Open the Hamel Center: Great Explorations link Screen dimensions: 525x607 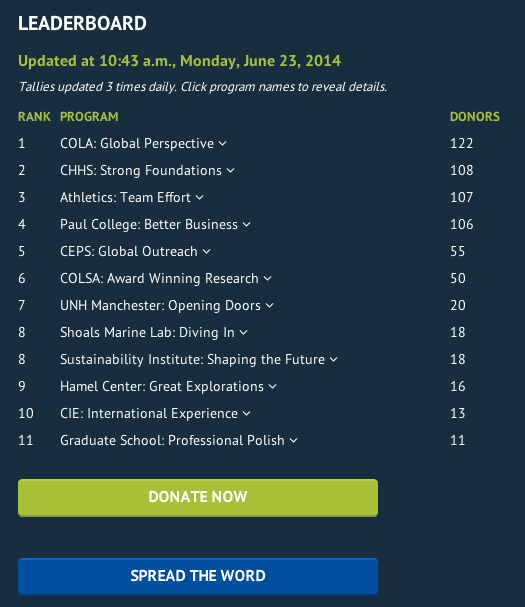[x=162, y=386]
